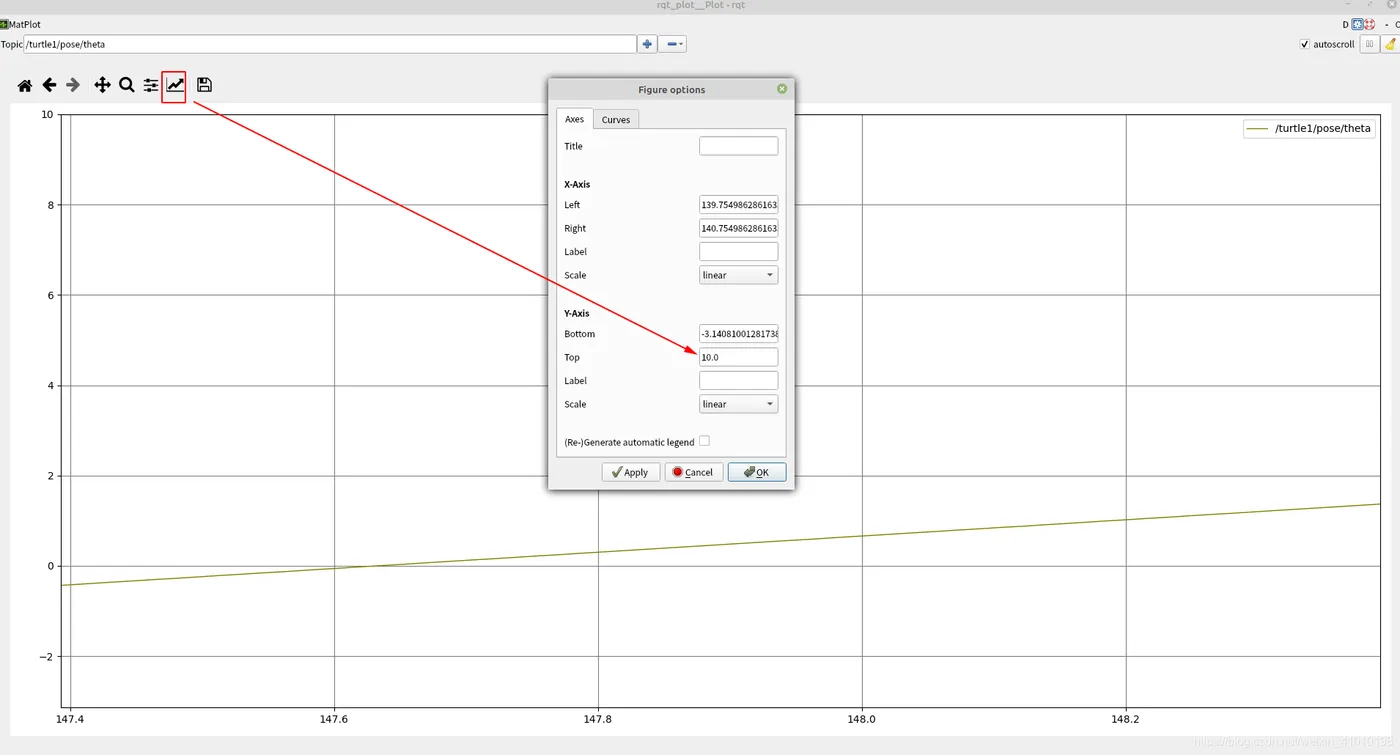Click the Cancel button
The image size is (1400, 755).
(x=694, y=472)
